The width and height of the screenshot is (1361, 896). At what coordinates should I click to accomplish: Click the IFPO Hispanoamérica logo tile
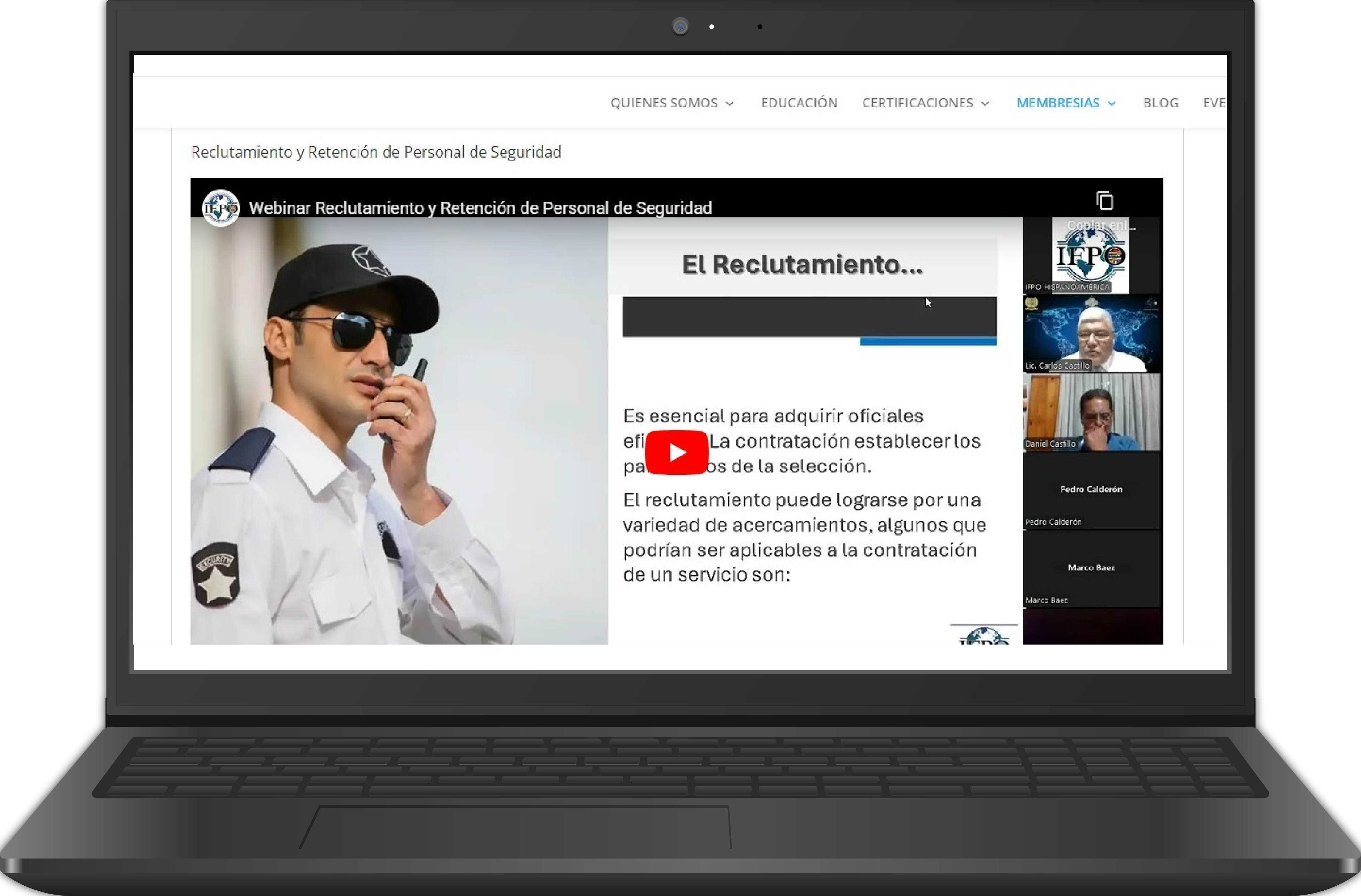coord(1090,256)
